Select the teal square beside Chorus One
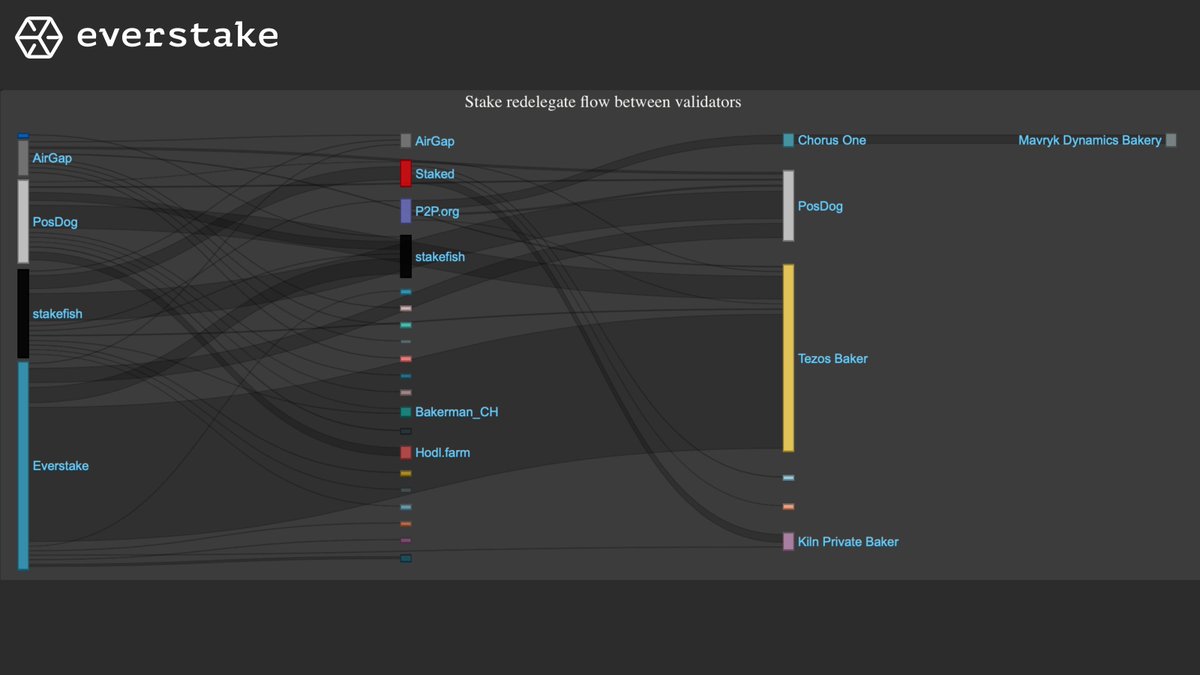This screenshot has height=675, width=1200. coord(788,140)
